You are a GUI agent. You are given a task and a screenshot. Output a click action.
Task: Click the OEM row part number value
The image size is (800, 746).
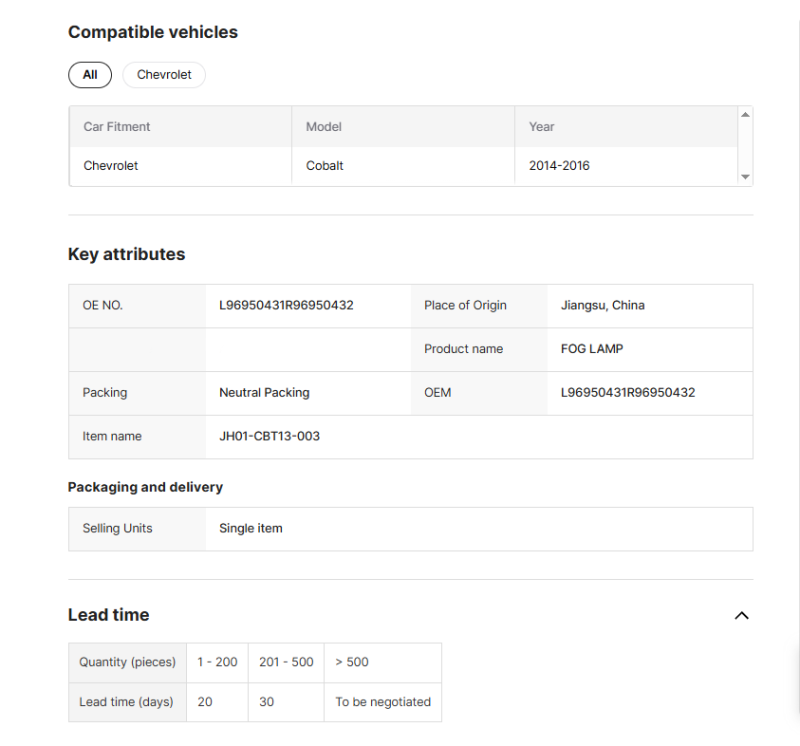[628, 393]
